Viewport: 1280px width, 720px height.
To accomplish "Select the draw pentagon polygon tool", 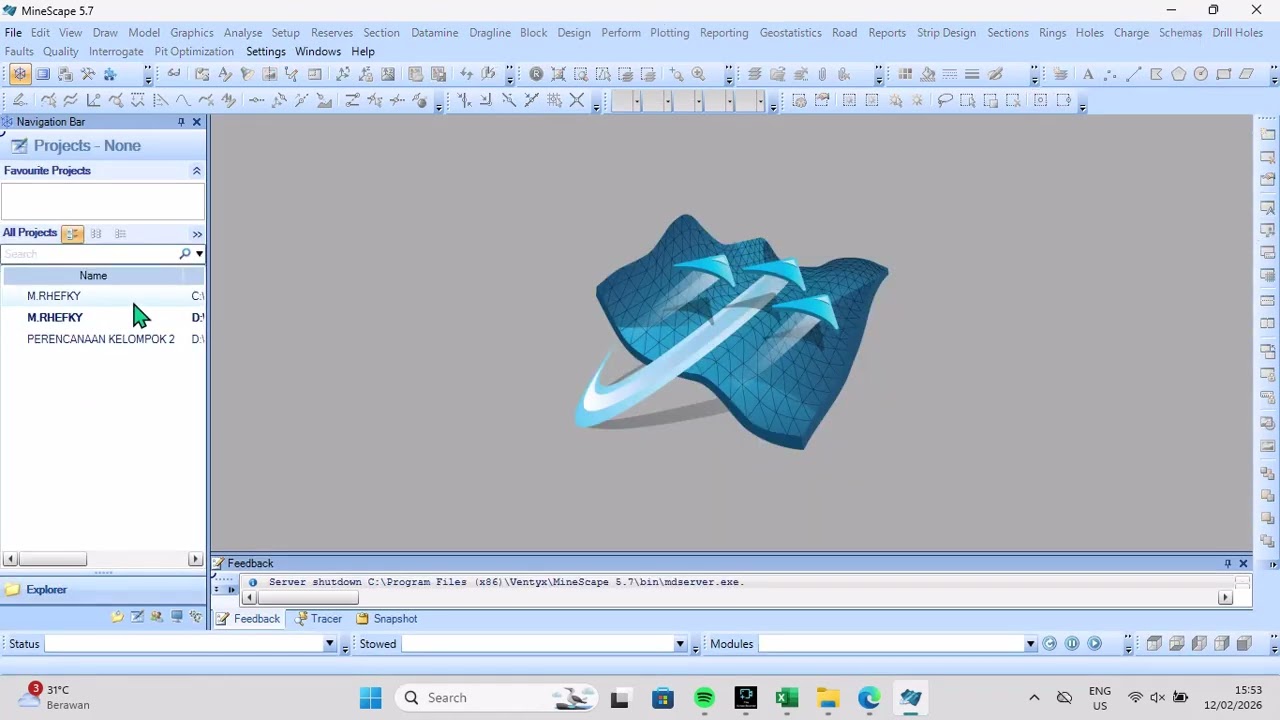I will pos(1178,74).
